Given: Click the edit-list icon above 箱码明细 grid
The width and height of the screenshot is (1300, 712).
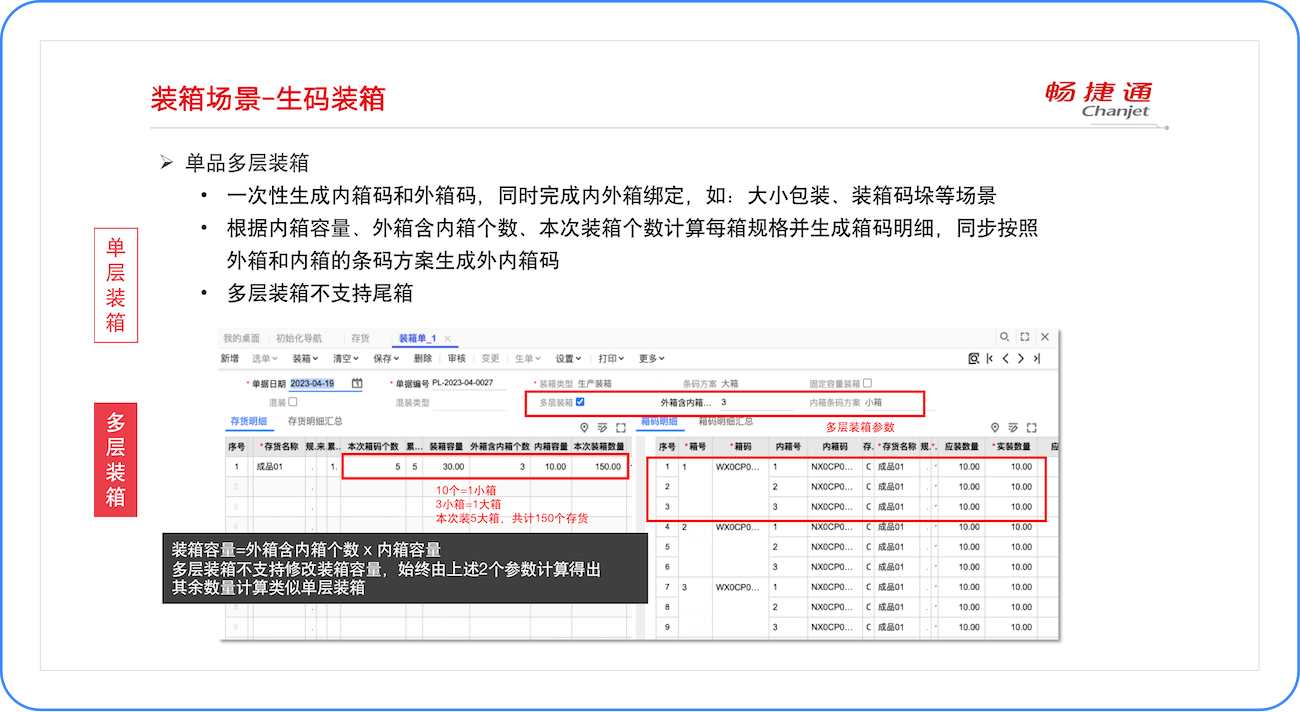Looking at the screenshot, I should 1013,427.
